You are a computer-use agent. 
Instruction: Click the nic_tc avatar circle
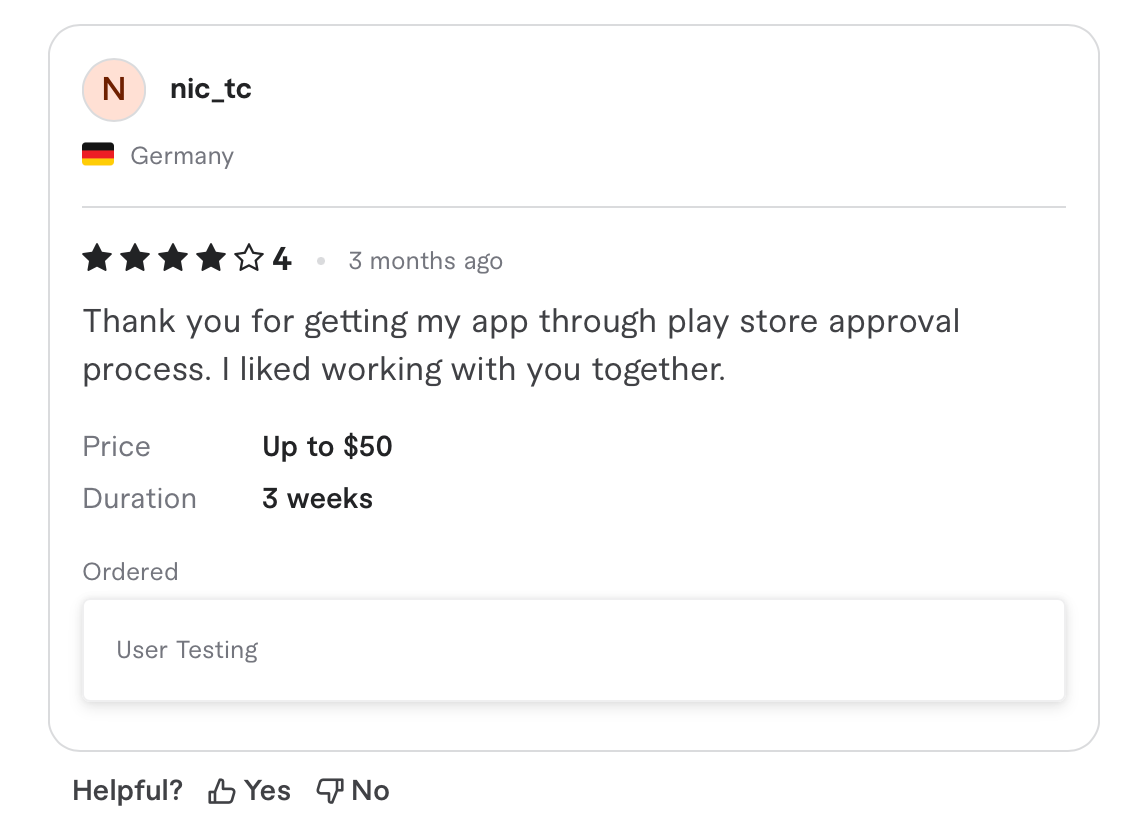click(114, 90)
